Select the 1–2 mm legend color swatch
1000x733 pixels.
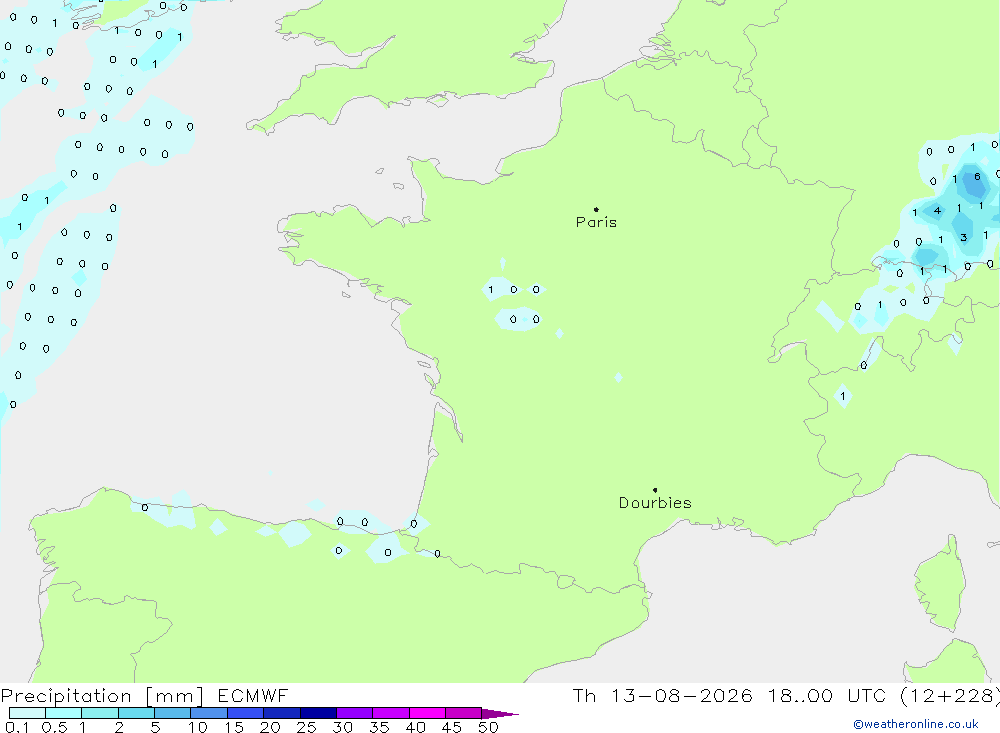pos(100,713)
